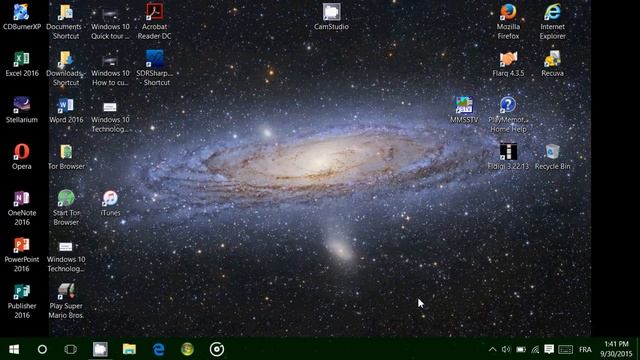Select the OneNote 2016 desktop icon

pyautogui.click(x=22, y=208)
